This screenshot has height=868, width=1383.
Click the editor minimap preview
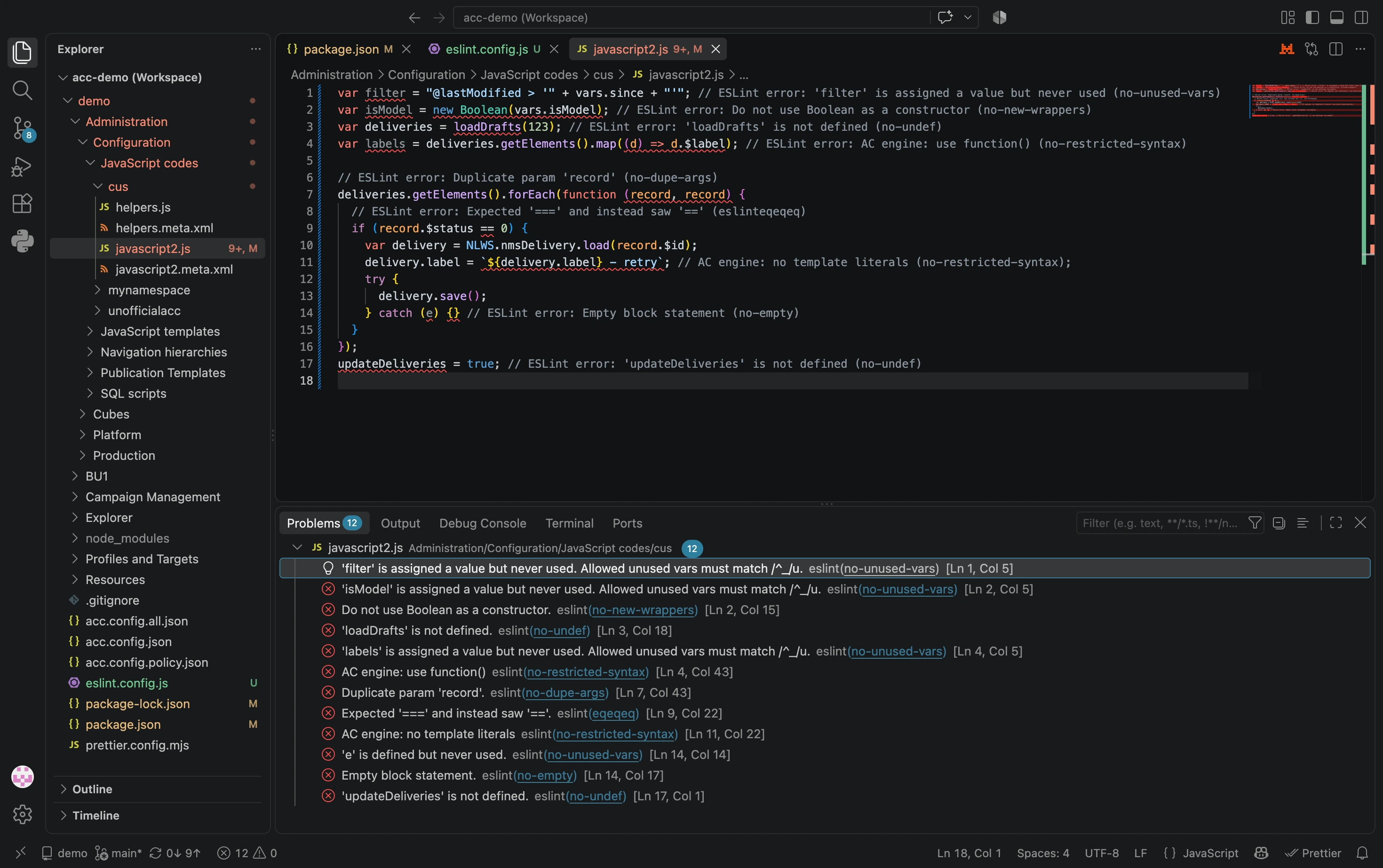(x=1305, y=101)
